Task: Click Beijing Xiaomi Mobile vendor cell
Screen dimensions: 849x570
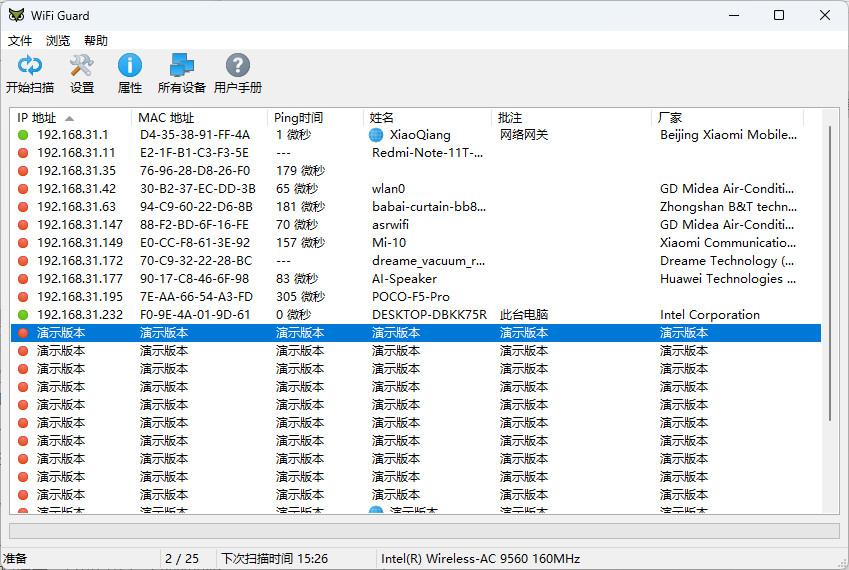Action: pyautogui.click(x=728, y=135)
